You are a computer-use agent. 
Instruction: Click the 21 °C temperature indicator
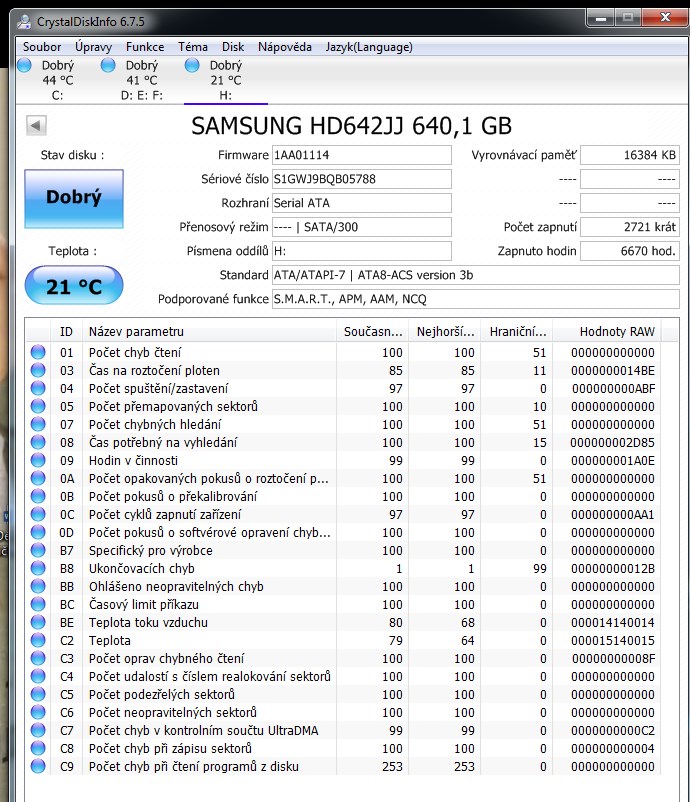[73, 287]
